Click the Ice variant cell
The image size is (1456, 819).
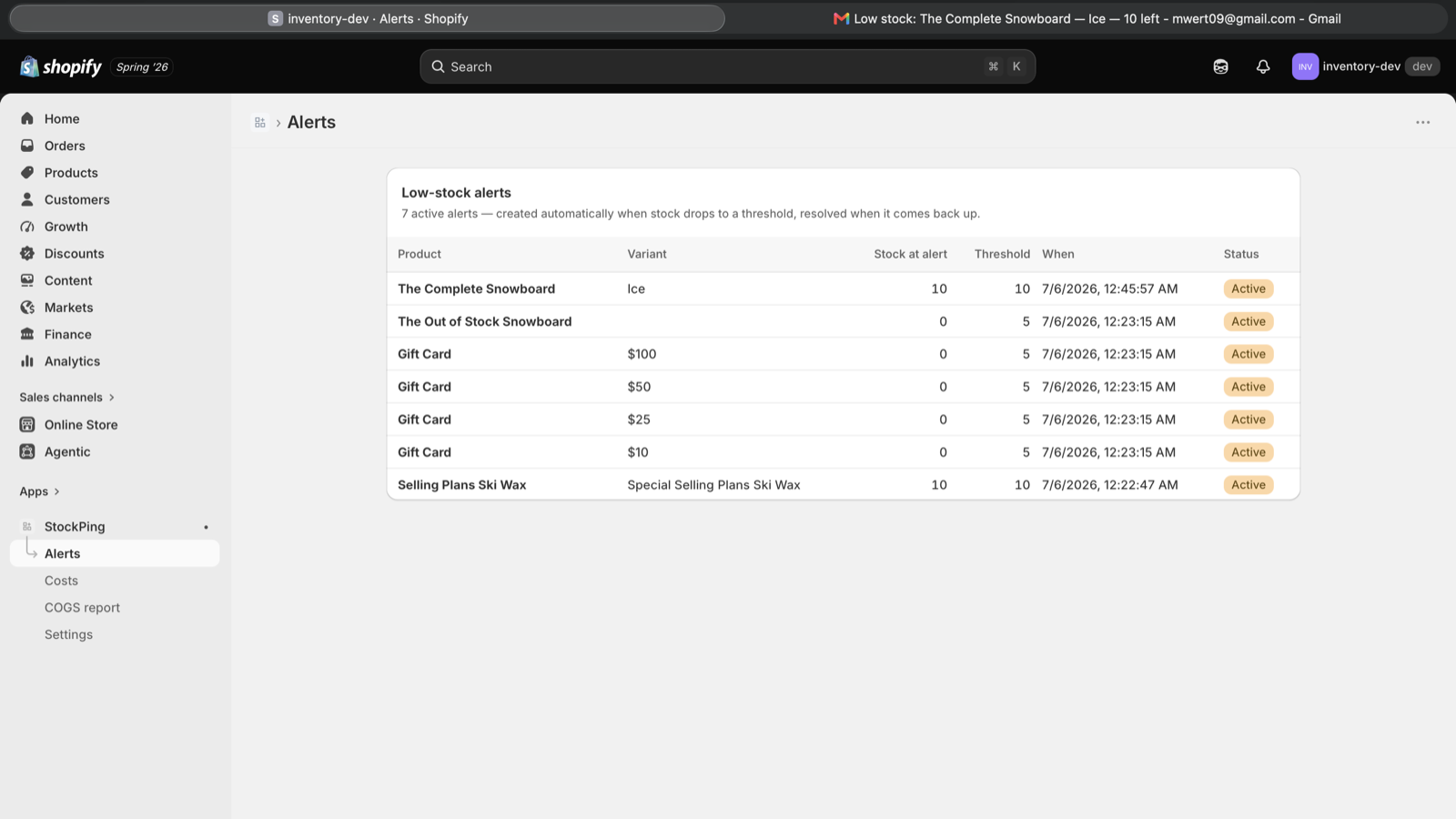click(x=636, y=288)
